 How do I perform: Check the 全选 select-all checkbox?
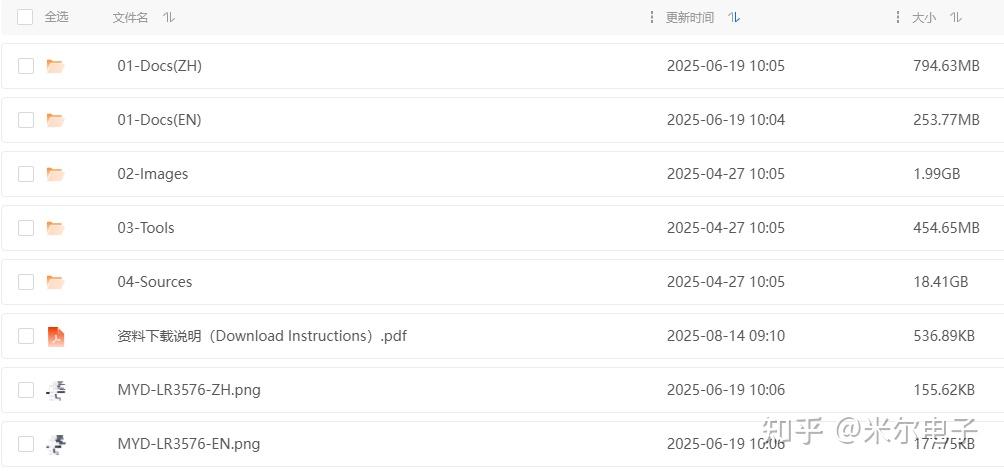click(x=25, y=17)
